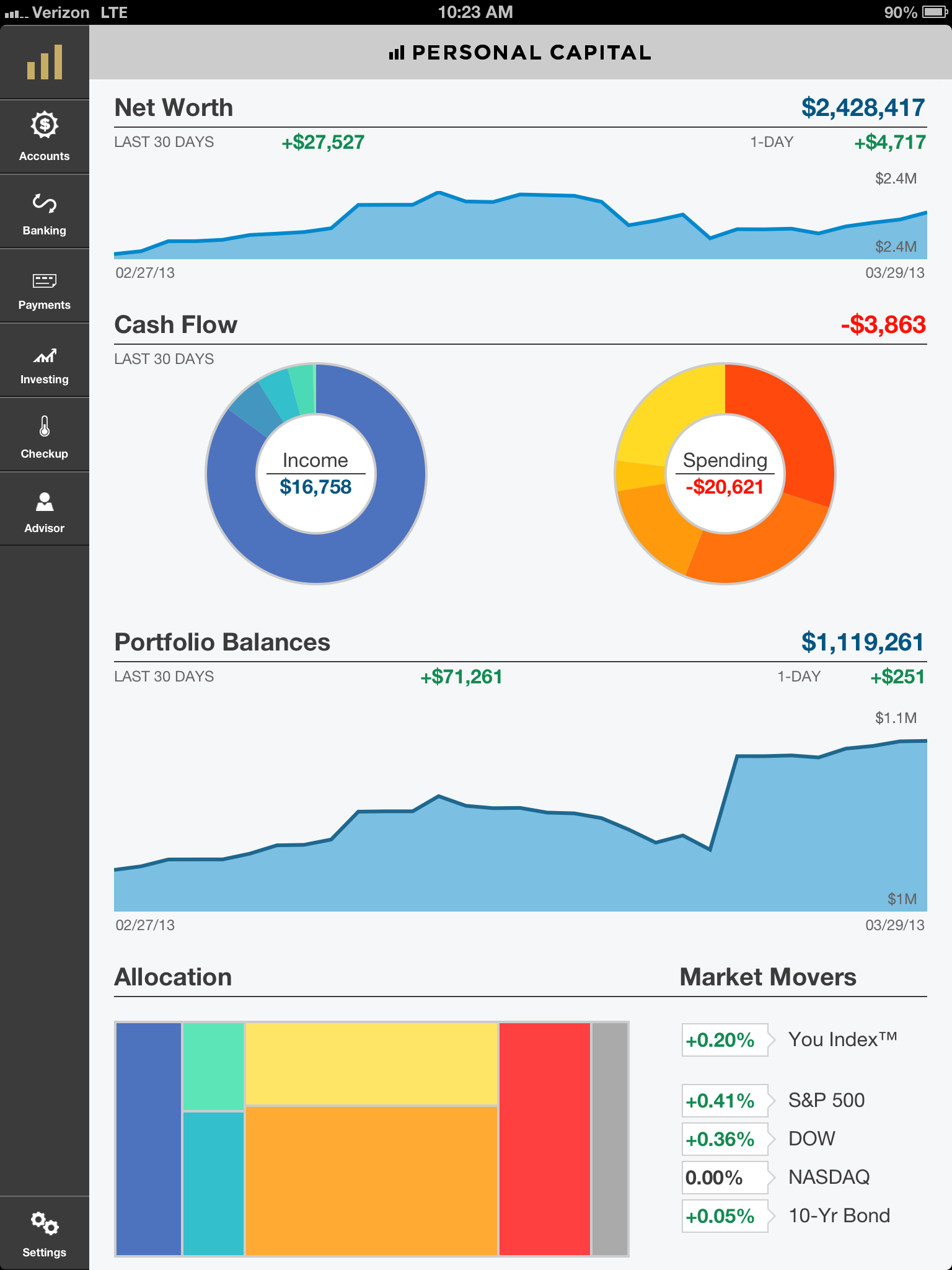
Task: Tap the 10:23 AM clock
Action: point(475,12)
